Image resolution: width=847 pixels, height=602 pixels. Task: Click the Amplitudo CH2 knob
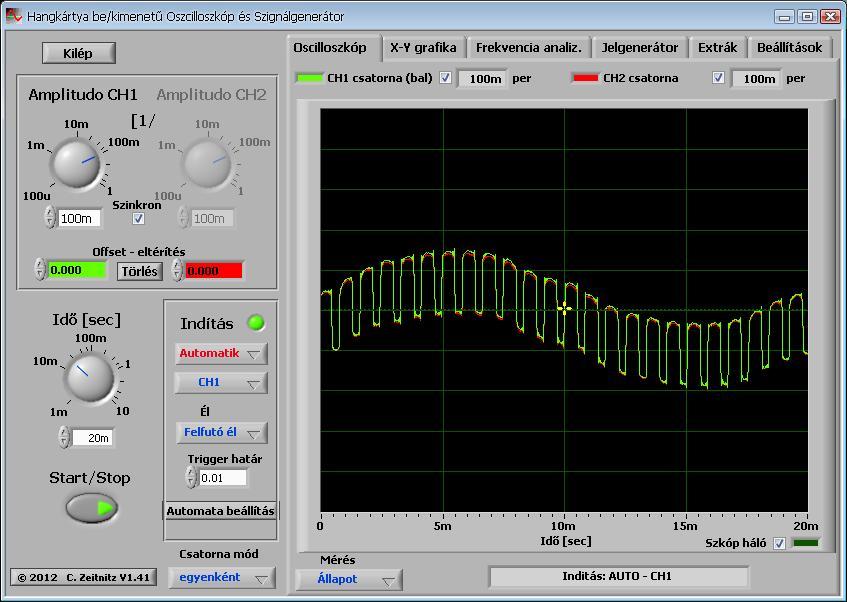click(207, 163)
